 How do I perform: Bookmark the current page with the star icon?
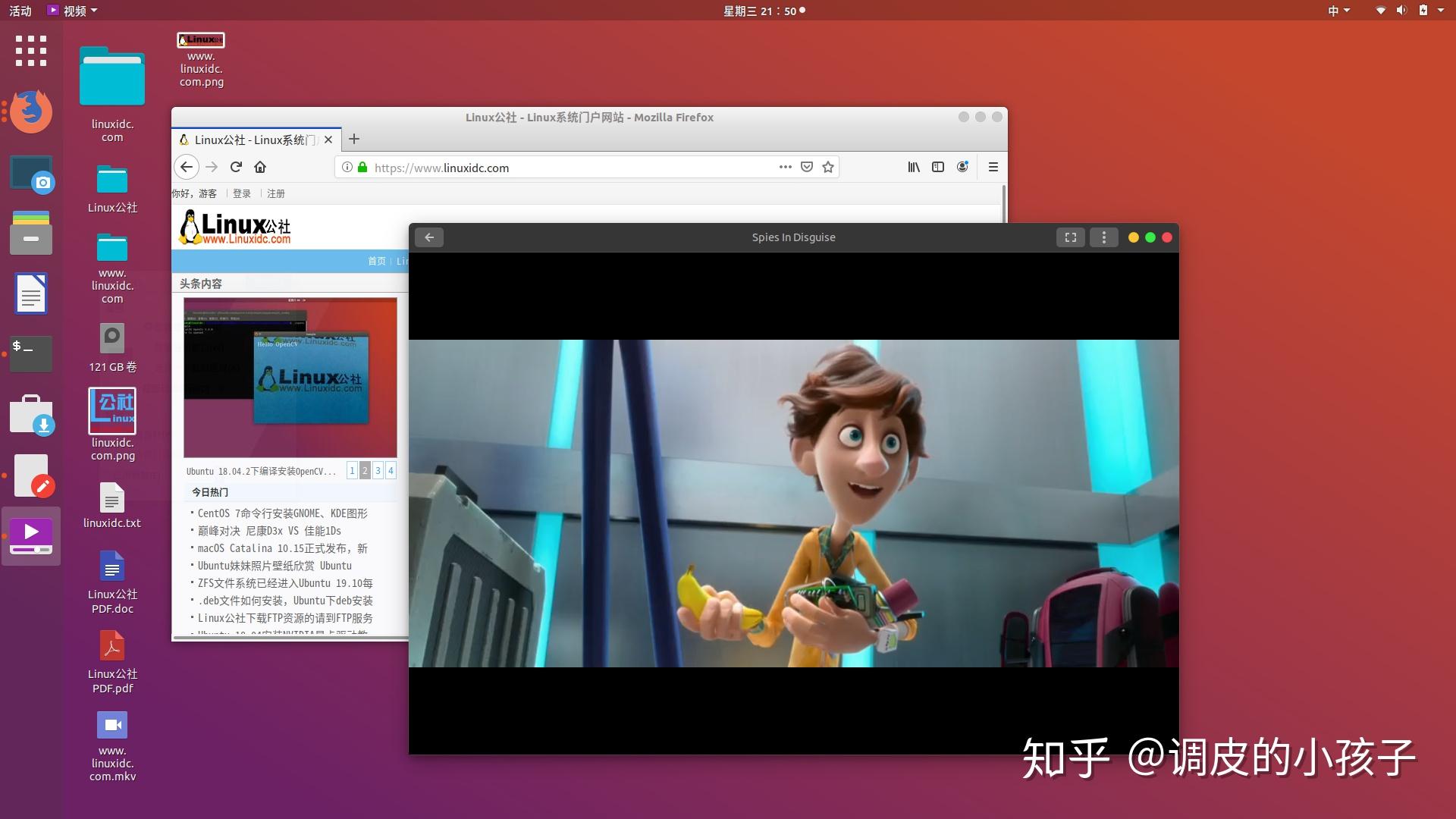[x=828, y=167]
